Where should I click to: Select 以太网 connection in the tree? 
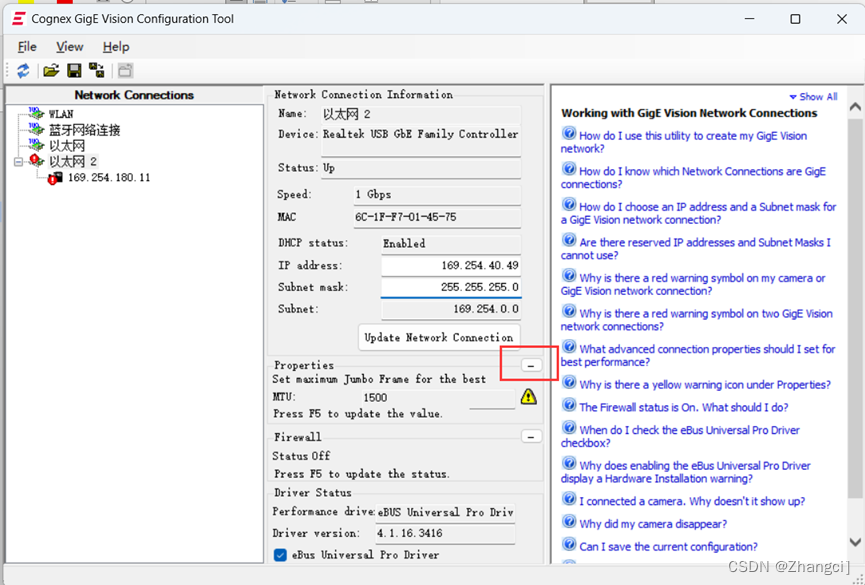tap(67, 146)
